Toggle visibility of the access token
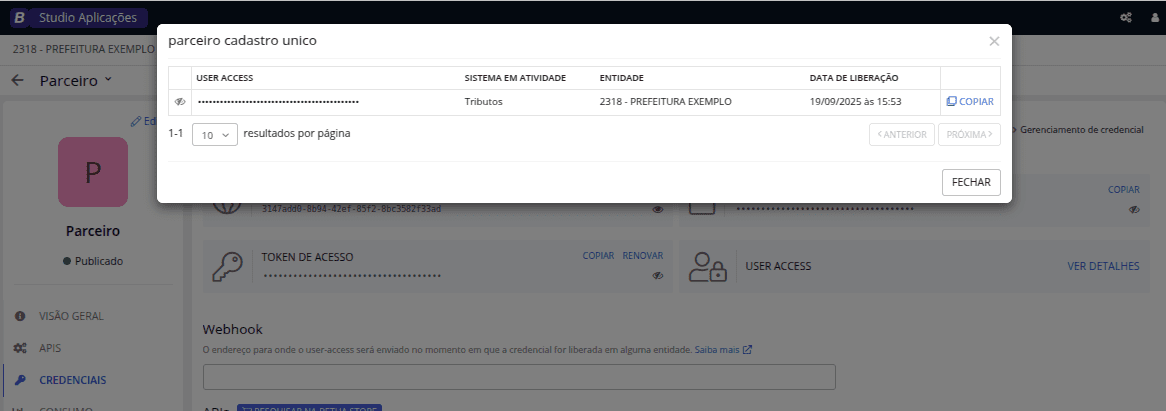Screen dimensions: 1166x411 point(657,275)
